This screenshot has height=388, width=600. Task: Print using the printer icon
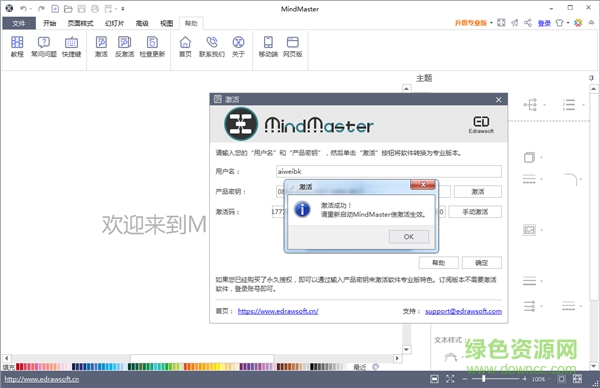click(95, 8)
